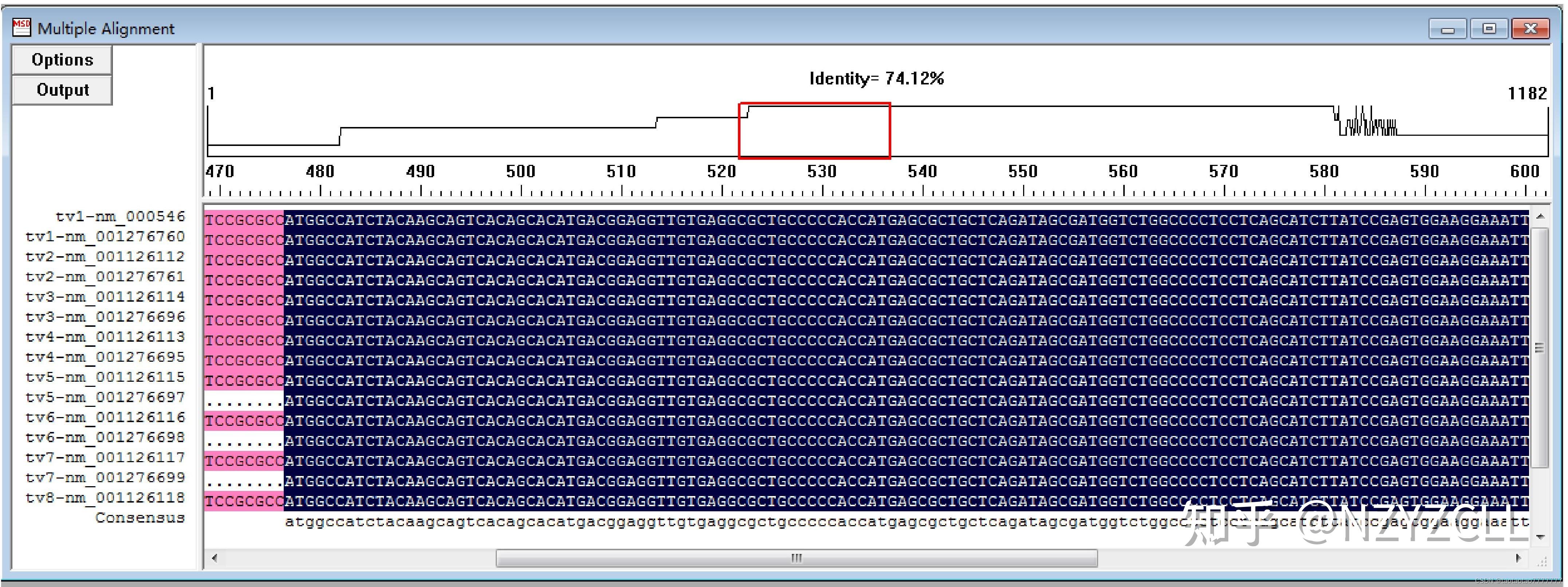This screenshot has width=1568, height=587.
Task: Click position 530 on the alignment ruler
Action: (x=822, y=171)
